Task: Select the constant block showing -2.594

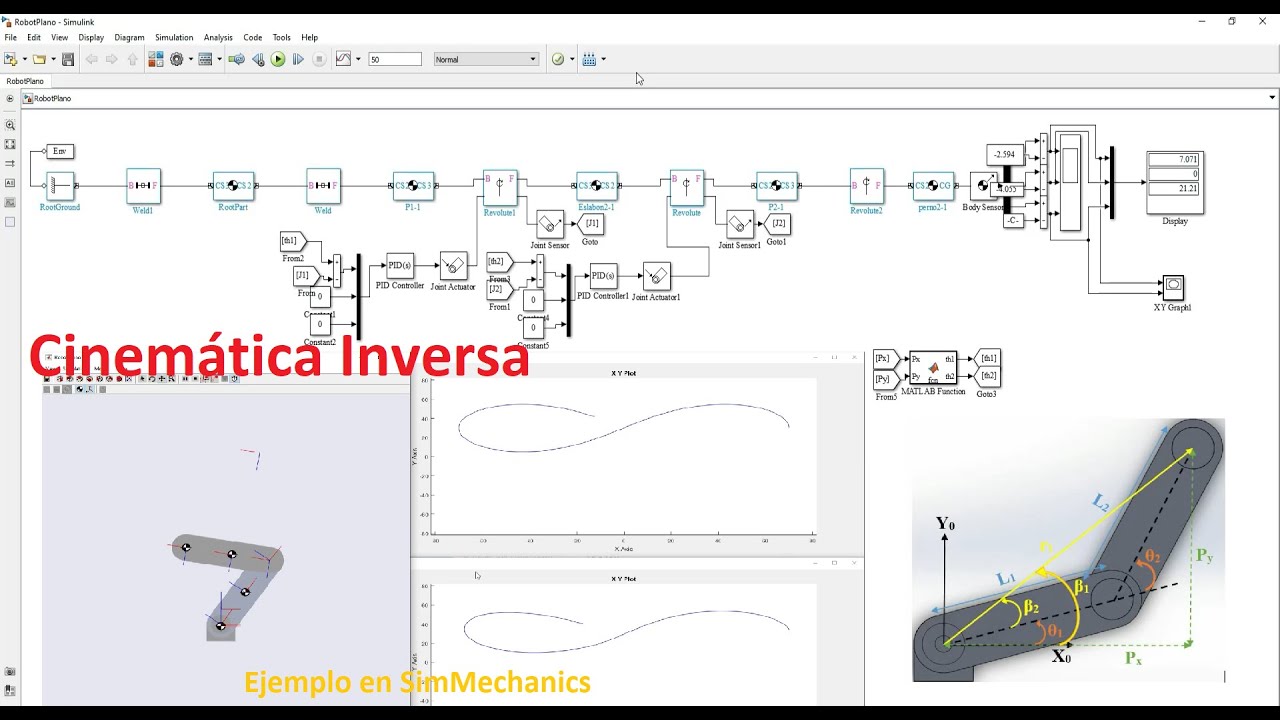Action: click(1005, 154)
